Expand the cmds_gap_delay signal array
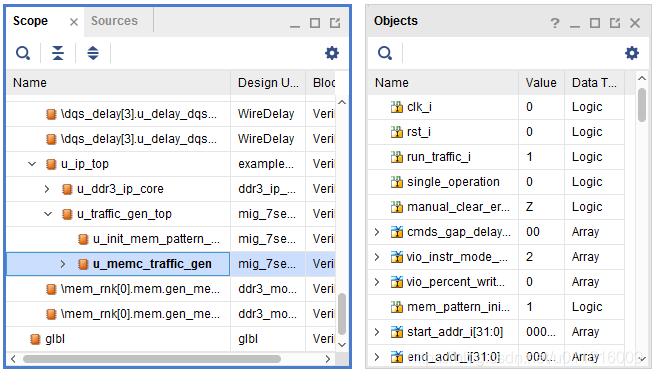The height and width of the screenshot is (376, 652). [377, 232]
